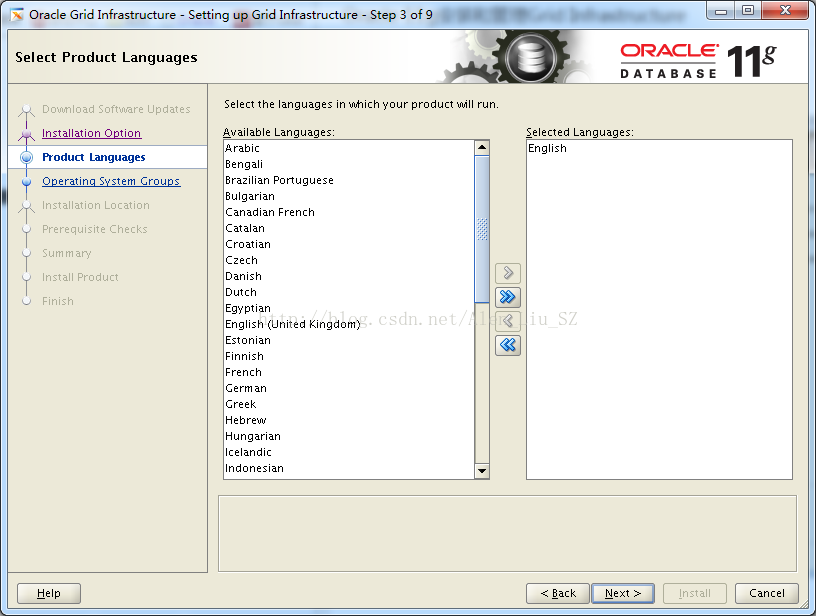
Task: Select English in Selected Languages list
Action: click(x=659, y=148)
